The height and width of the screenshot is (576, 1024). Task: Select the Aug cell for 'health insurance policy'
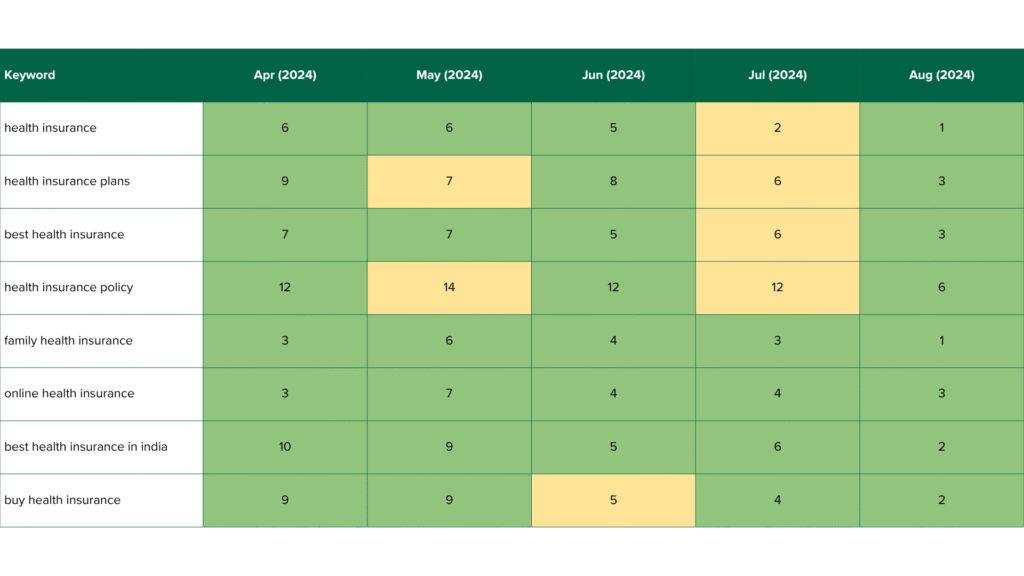pyautogui.click(x=941, y=287)
